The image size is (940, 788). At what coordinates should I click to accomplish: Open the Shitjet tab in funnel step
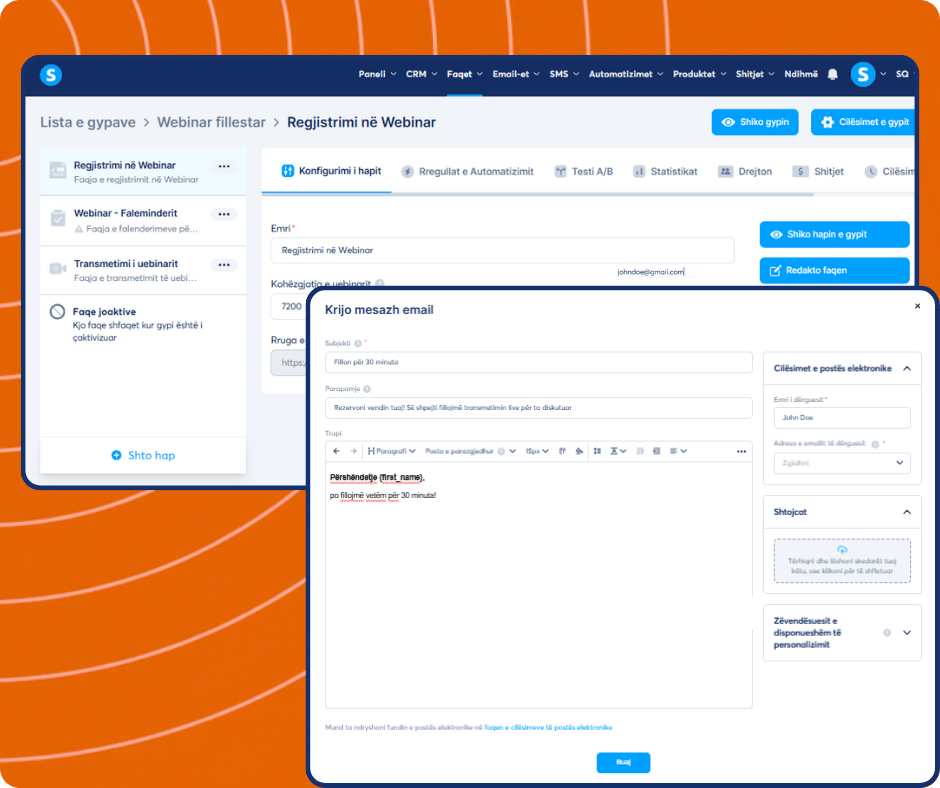(x=818, y=172)
